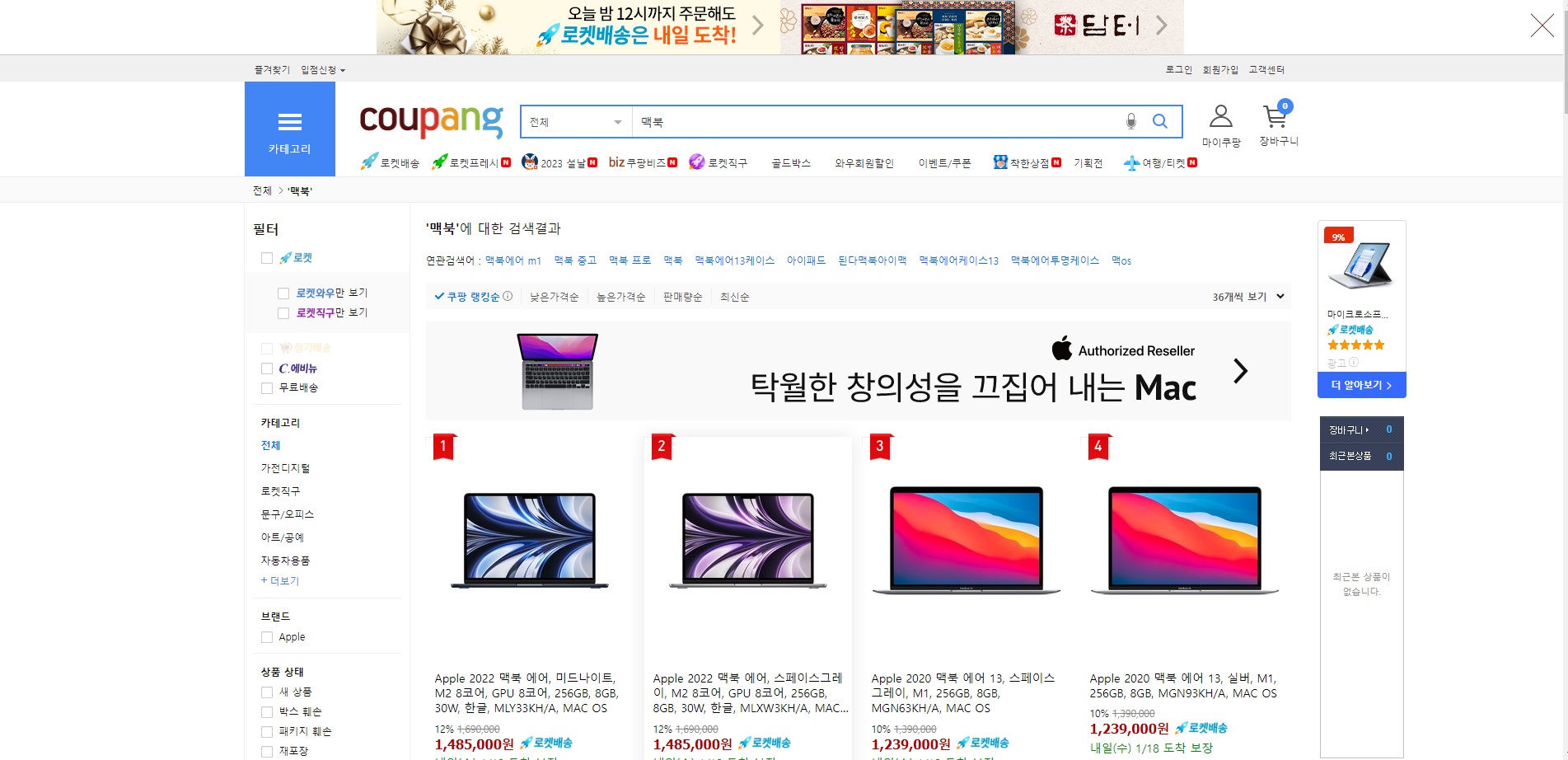The image size is (1568, 760).
Task: Sort results by 낮은가격순
Action: 553,296
